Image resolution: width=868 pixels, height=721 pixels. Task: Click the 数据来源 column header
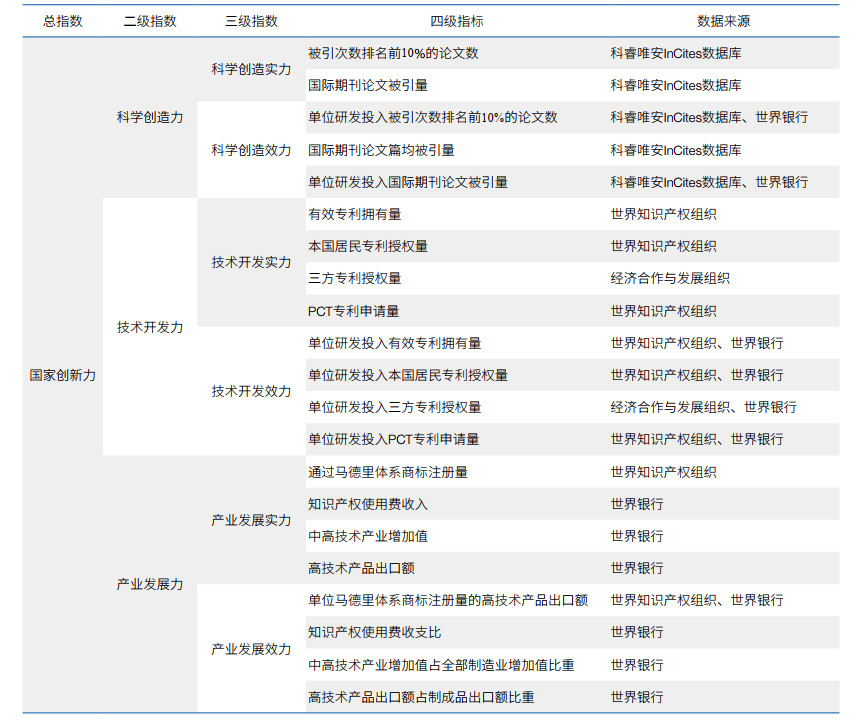click(x=724, y=22)
